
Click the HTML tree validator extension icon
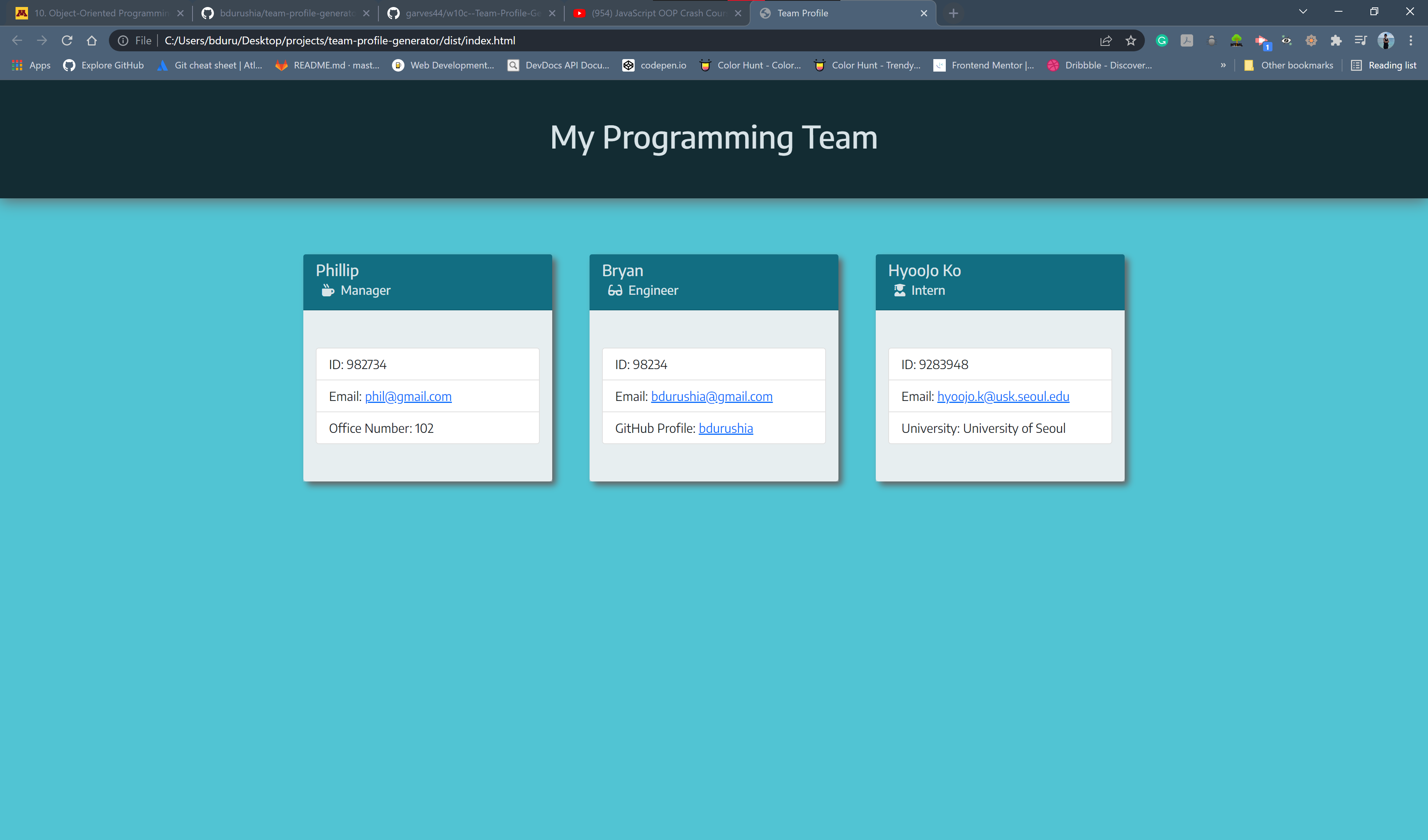tap(1236, 40)
